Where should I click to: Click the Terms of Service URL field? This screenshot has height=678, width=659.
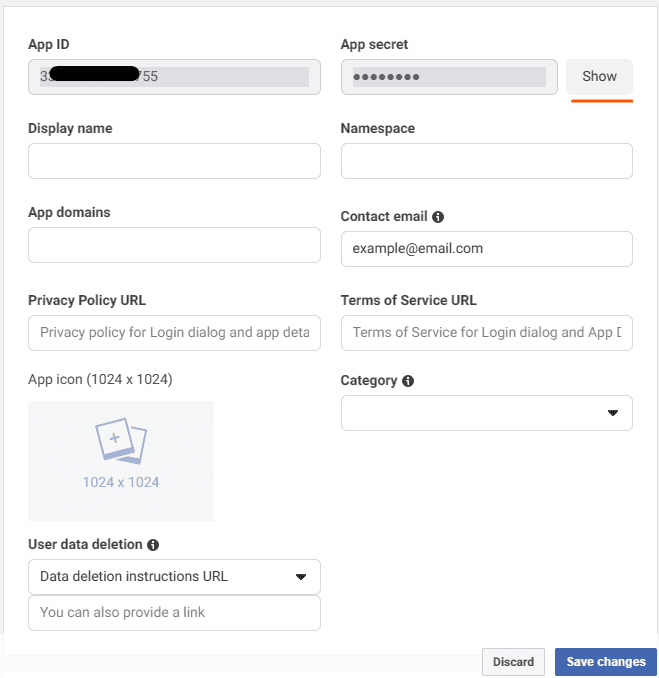[486, 333]
